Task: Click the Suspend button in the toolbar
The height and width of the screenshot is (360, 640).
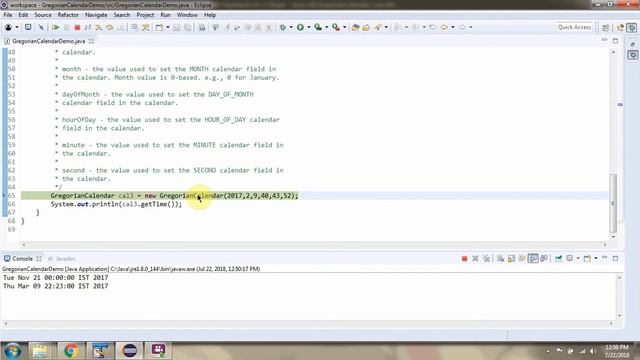Action: pos(67,27)
